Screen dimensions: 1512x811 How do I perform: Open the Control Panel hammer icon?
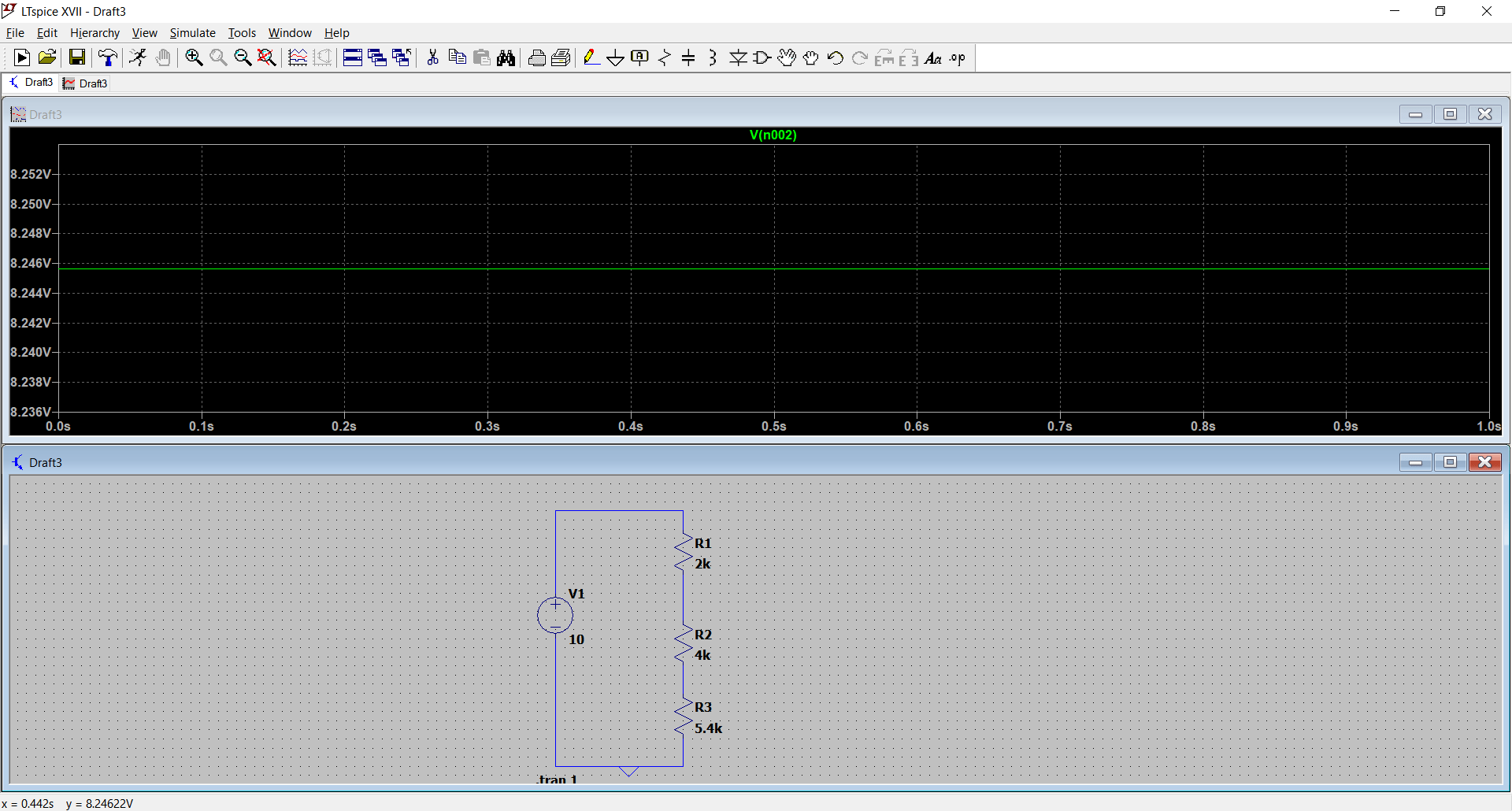108,57
